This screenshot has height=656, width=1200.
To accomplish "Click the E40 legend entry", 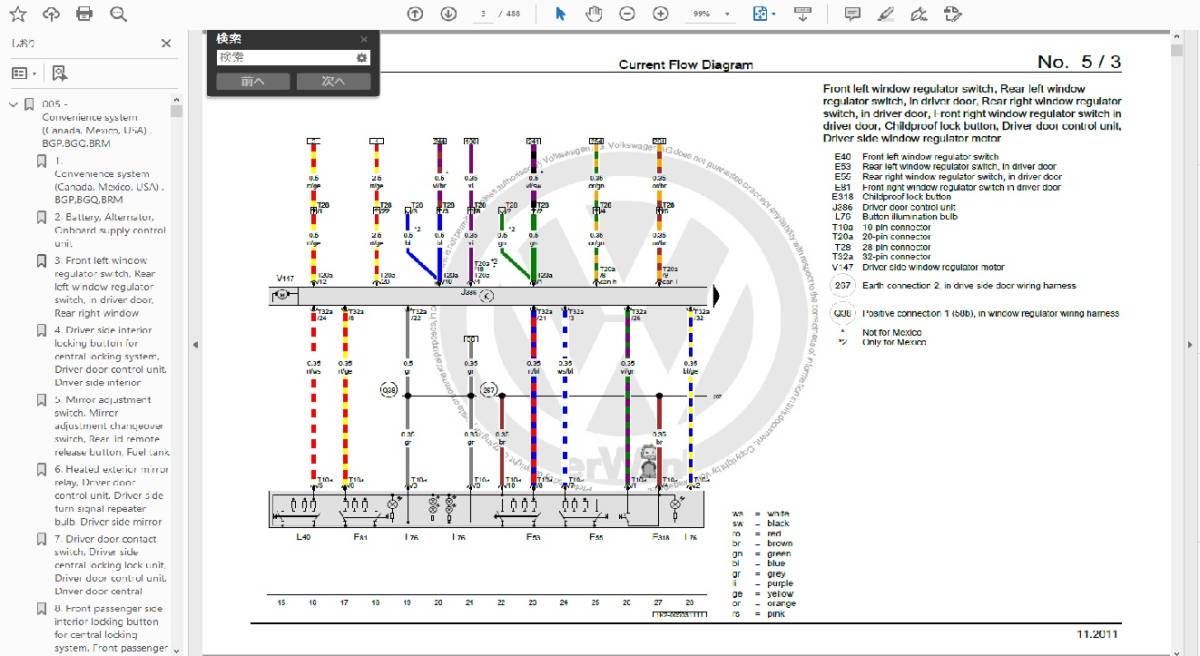I will pos(916,157).
